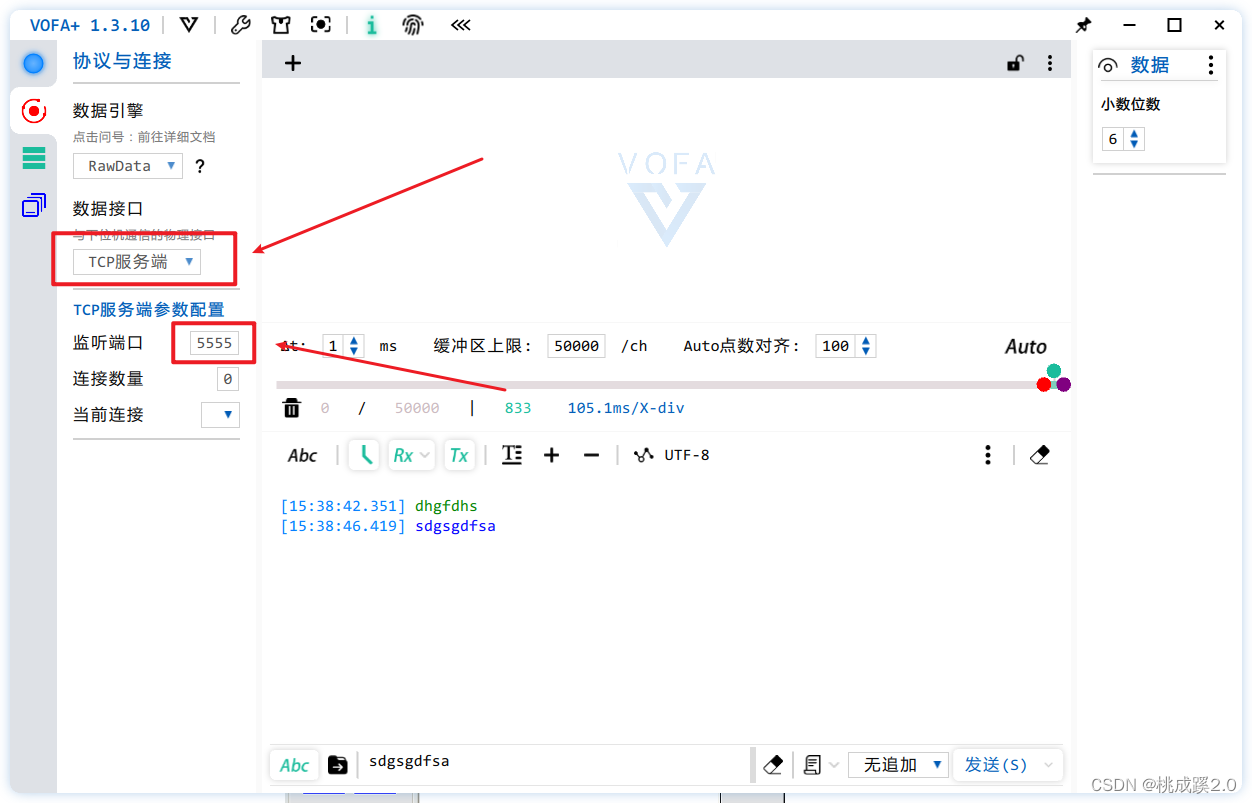Expand the 当前连接 dropdown
Viewport: 1252px width, 803px height.
click(x=220, y=414)
